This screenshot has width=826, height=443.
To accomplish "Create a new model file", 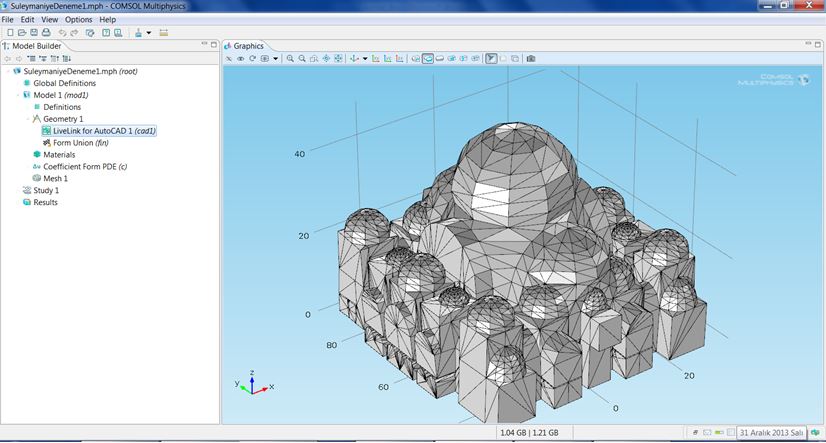I will (10, 33).
